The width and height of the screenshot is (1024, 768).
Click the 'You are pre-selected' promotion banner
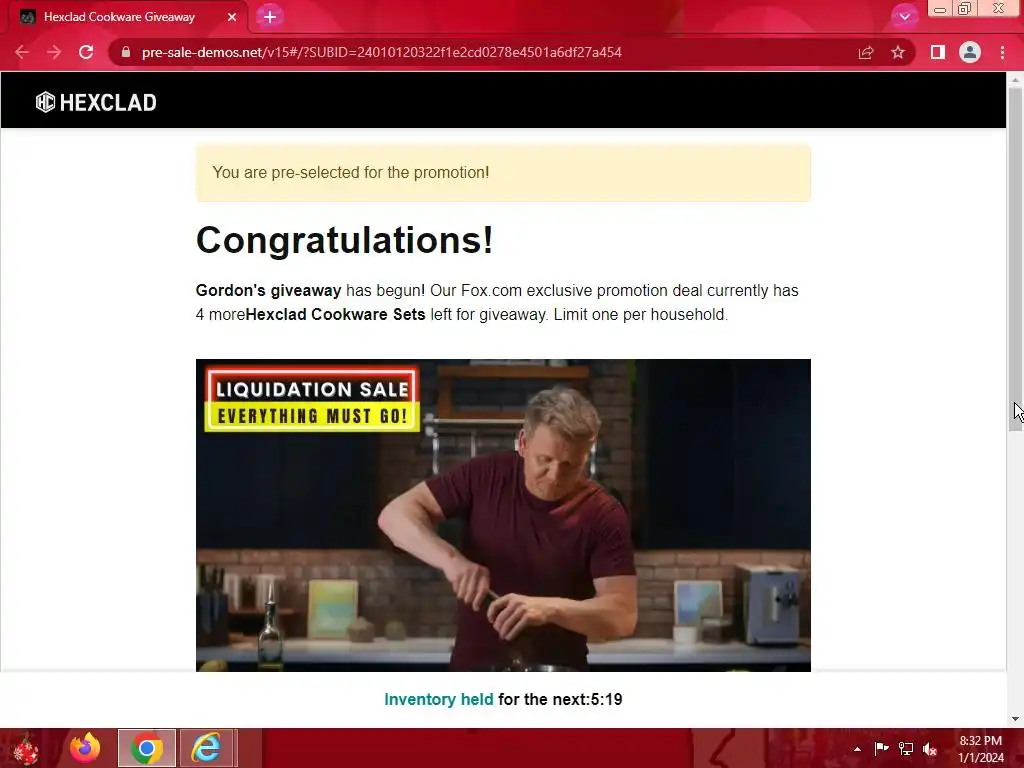(503, 172)
